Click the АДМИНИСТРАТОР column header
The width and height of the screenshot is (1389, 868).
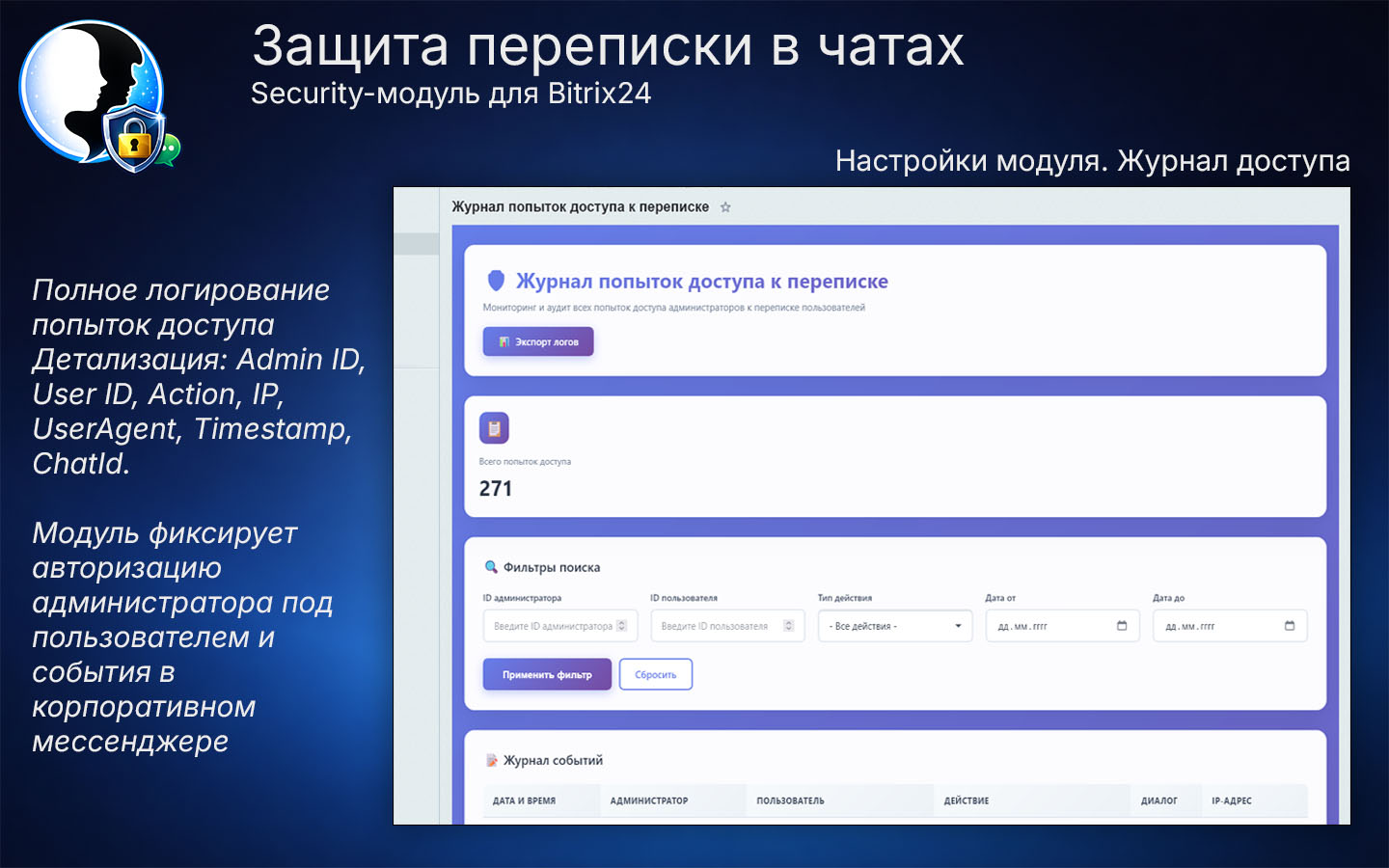(650, 800)
